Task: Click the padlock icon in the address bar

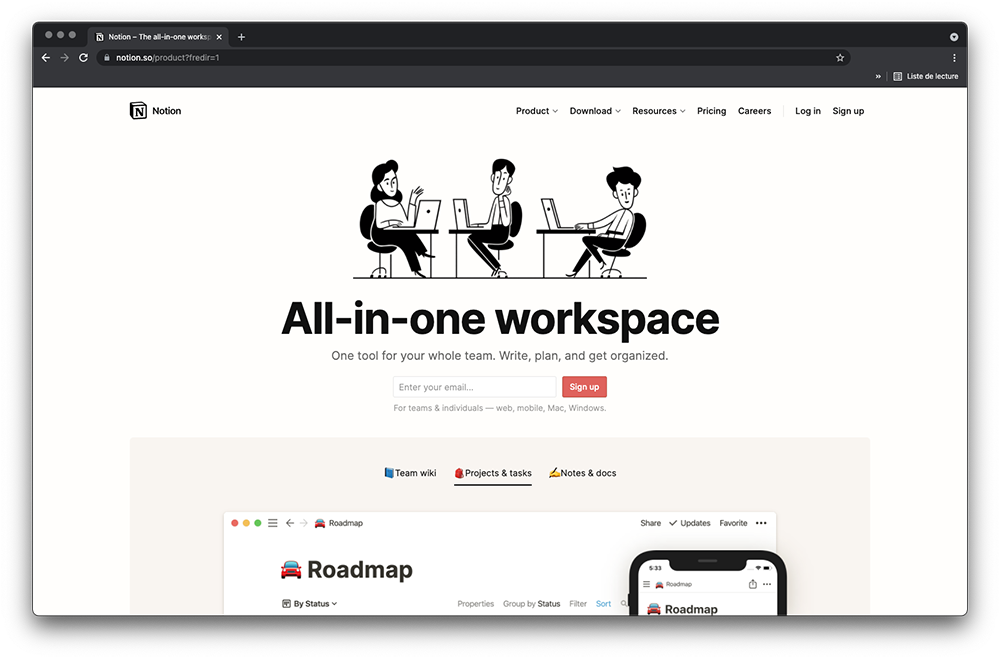Action: [107, 57]
